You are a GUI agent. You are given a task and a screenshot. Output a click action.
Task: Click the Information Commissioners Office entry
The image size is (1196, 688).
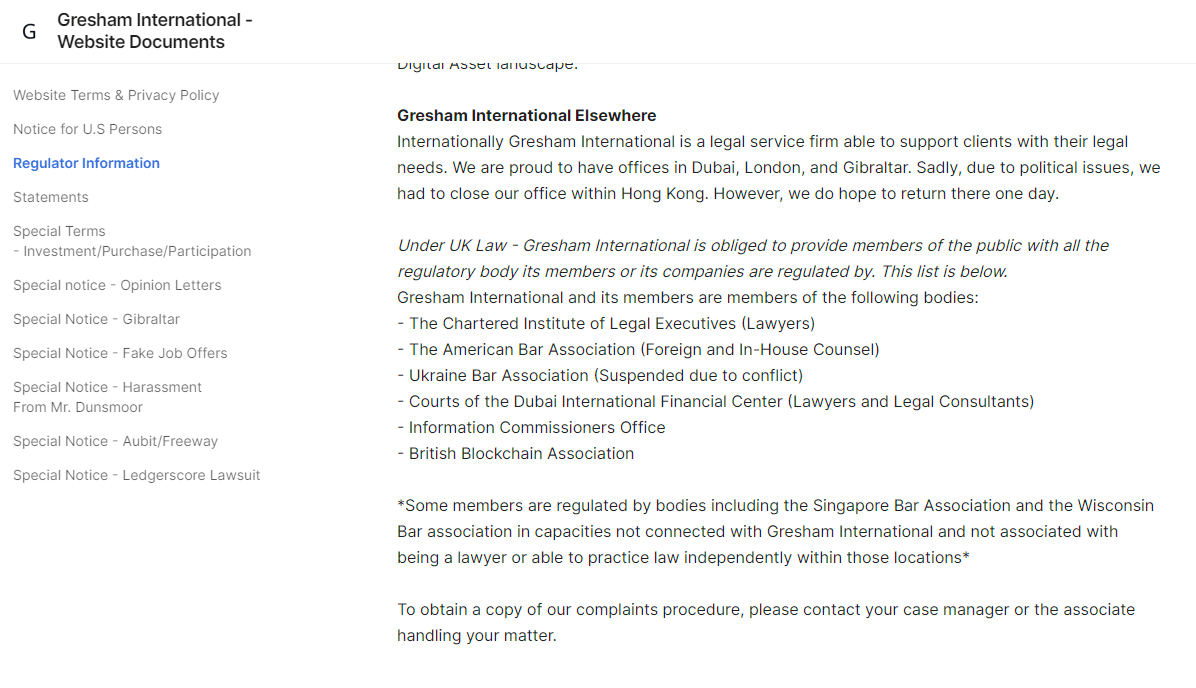(531, 428)
